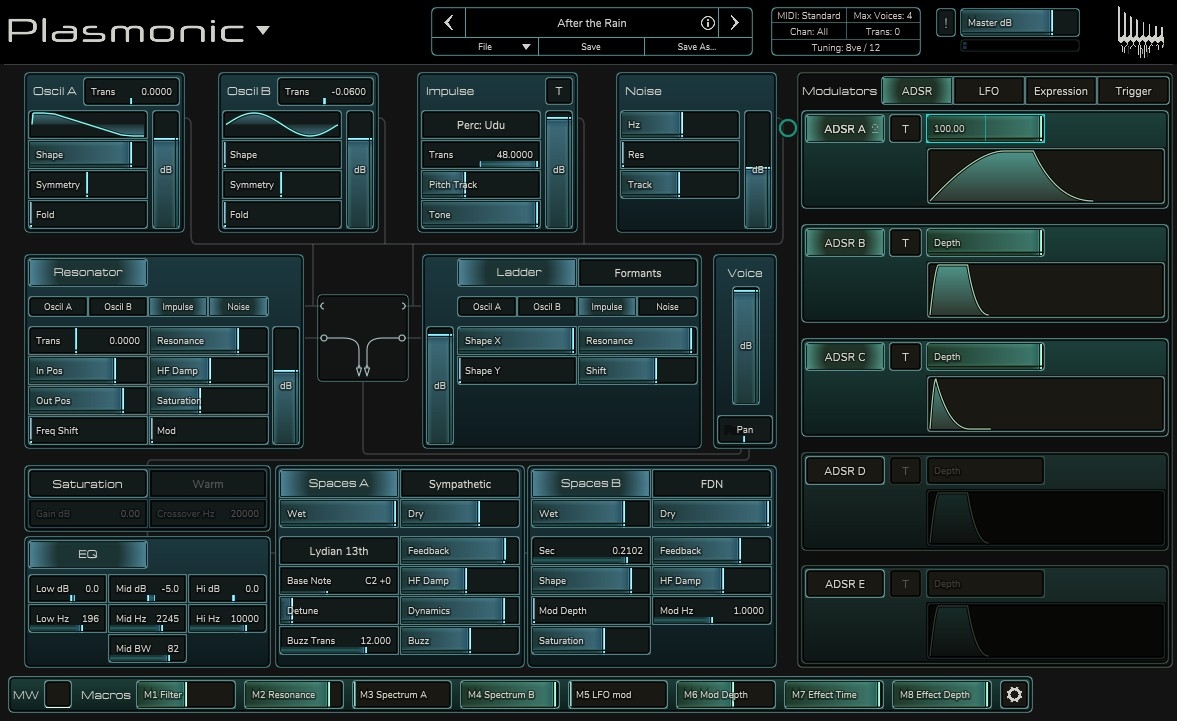The image size is (1177, 721).
Task: Switch to the Expression modulators tab
Action: click(x=1061, y=91)
